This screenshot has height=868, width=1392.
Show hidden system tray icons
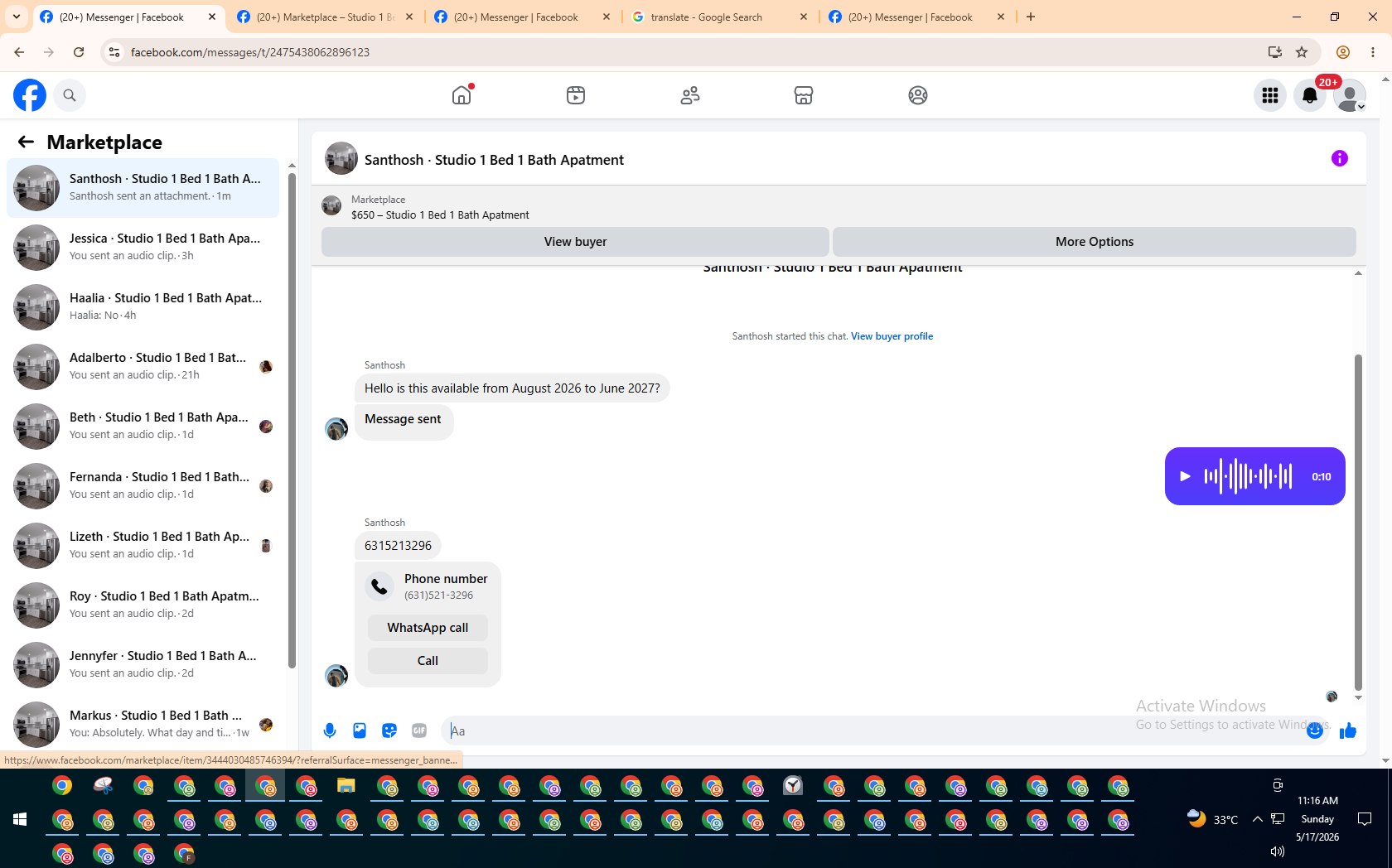pyautogui.click(x=1257, y=819)
